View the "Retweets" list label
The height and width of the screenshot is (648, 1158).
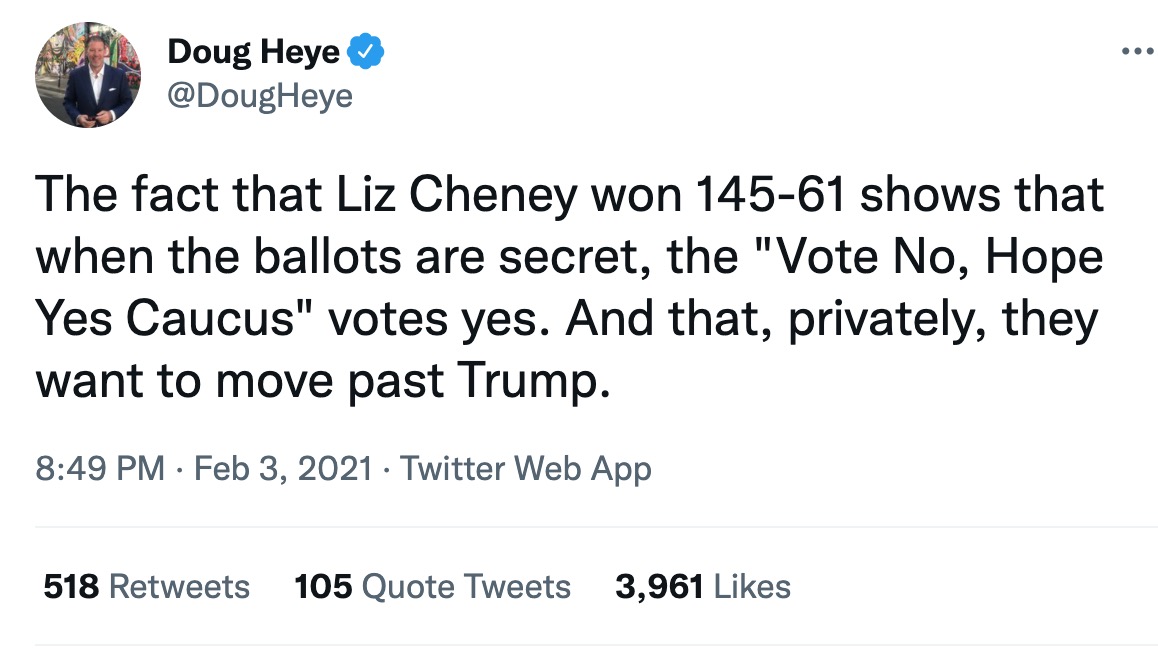click(179, 587)
